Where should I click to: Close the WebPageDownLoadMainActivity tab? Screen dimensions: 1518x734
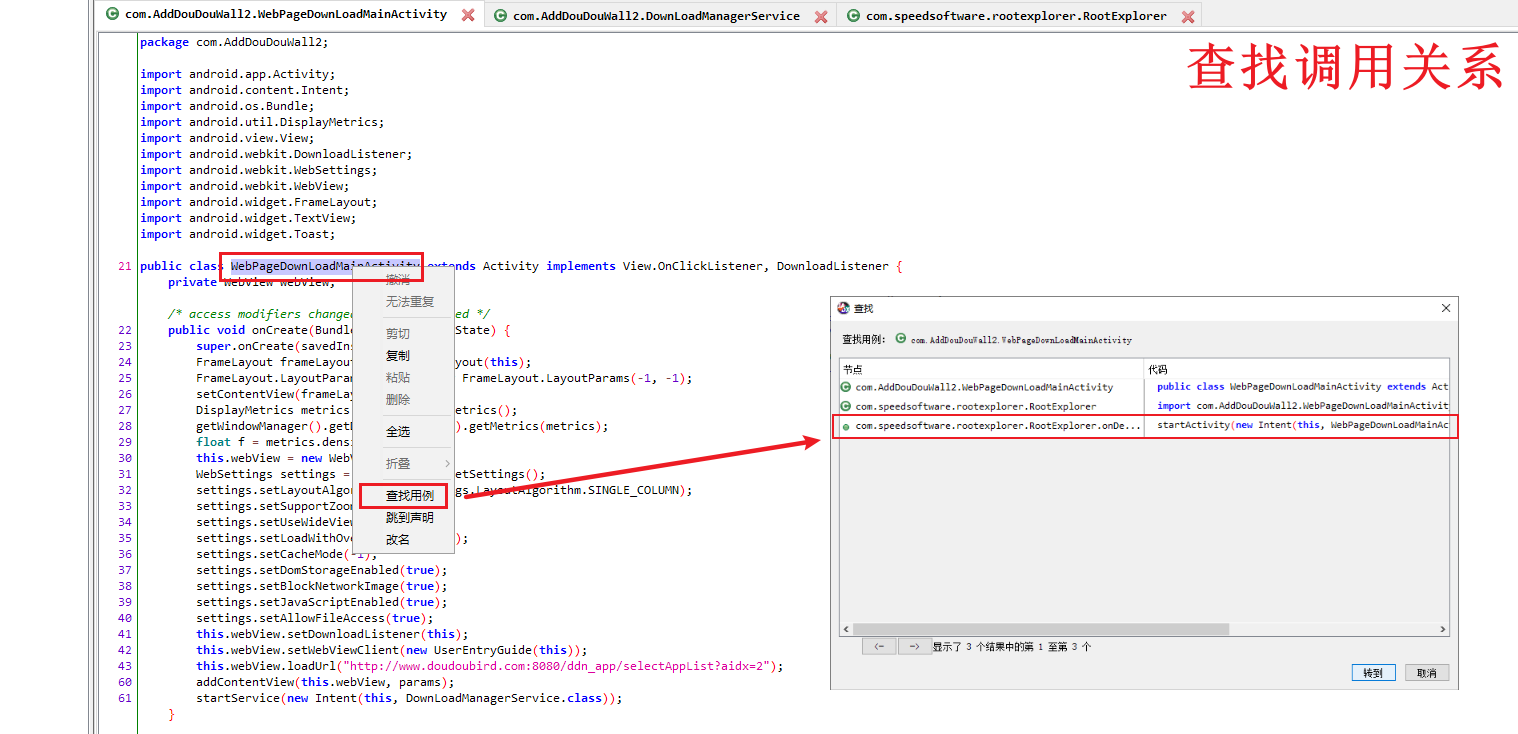point(468,15)
